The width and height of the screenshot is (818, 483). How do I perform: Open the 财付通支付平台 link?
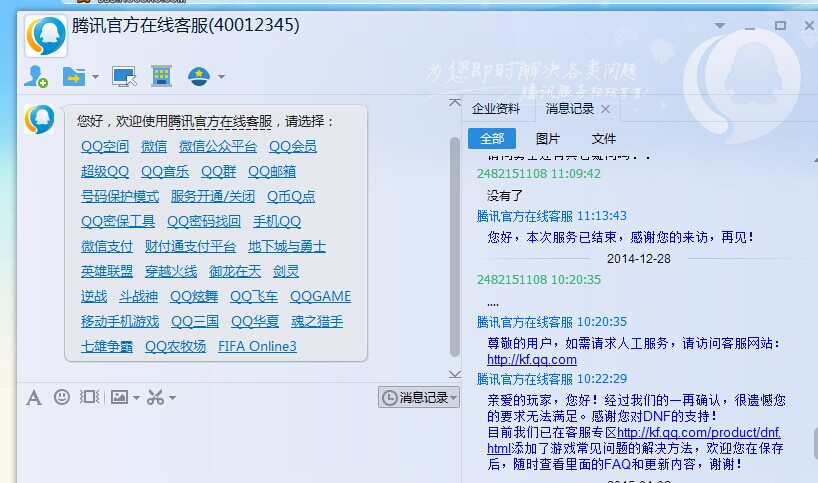pyautogui.click(x=190, y=247)
